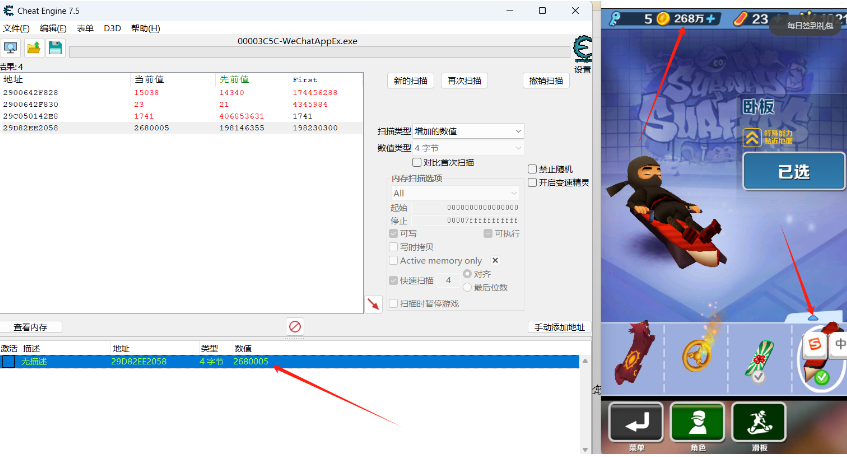This screenshot has width=847, height=457.
Task: Toggle the copy-on-write checkbox
Action: tap(393, 247)
